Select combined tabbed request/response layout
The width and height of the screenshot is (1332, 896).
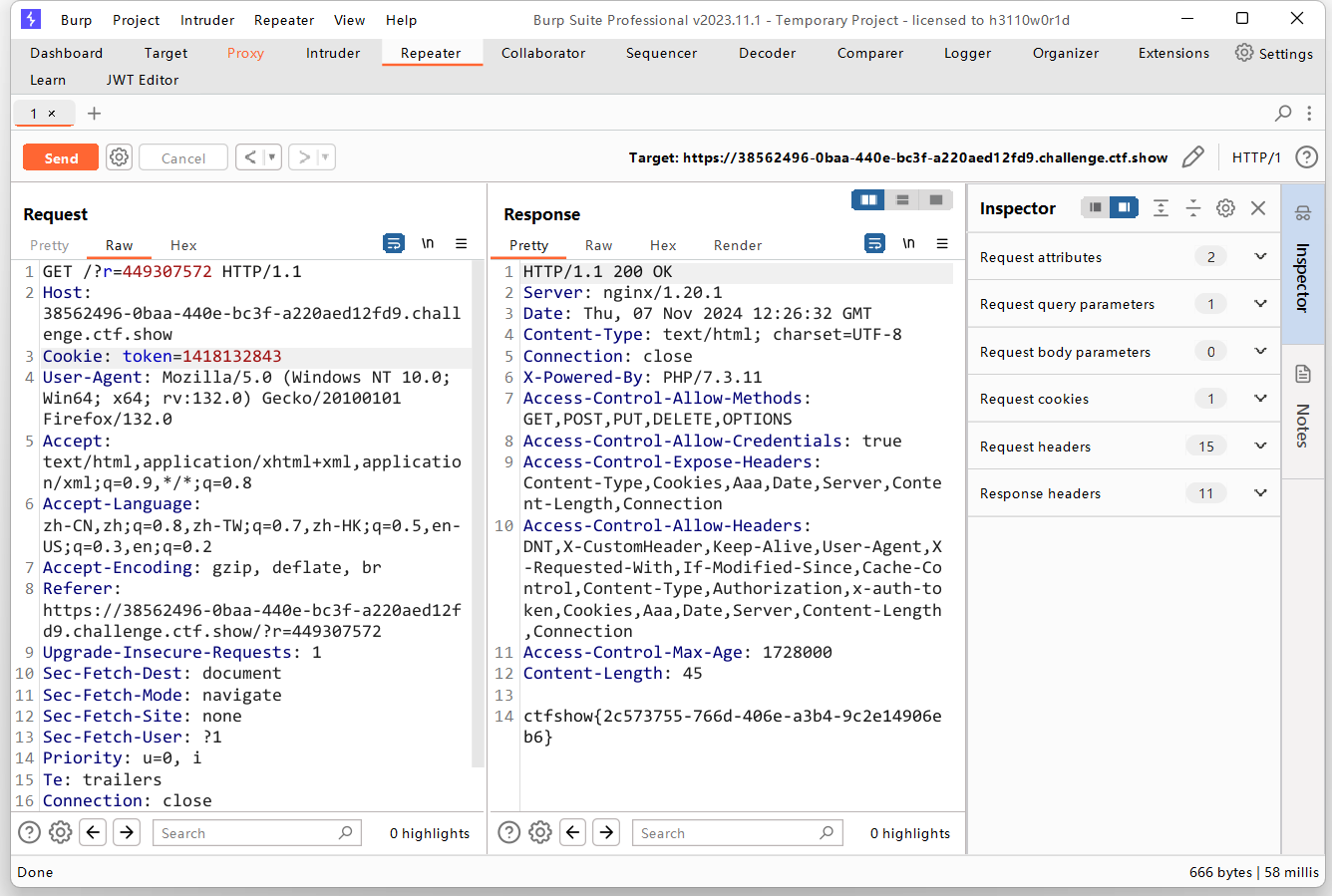coord(935,200)
